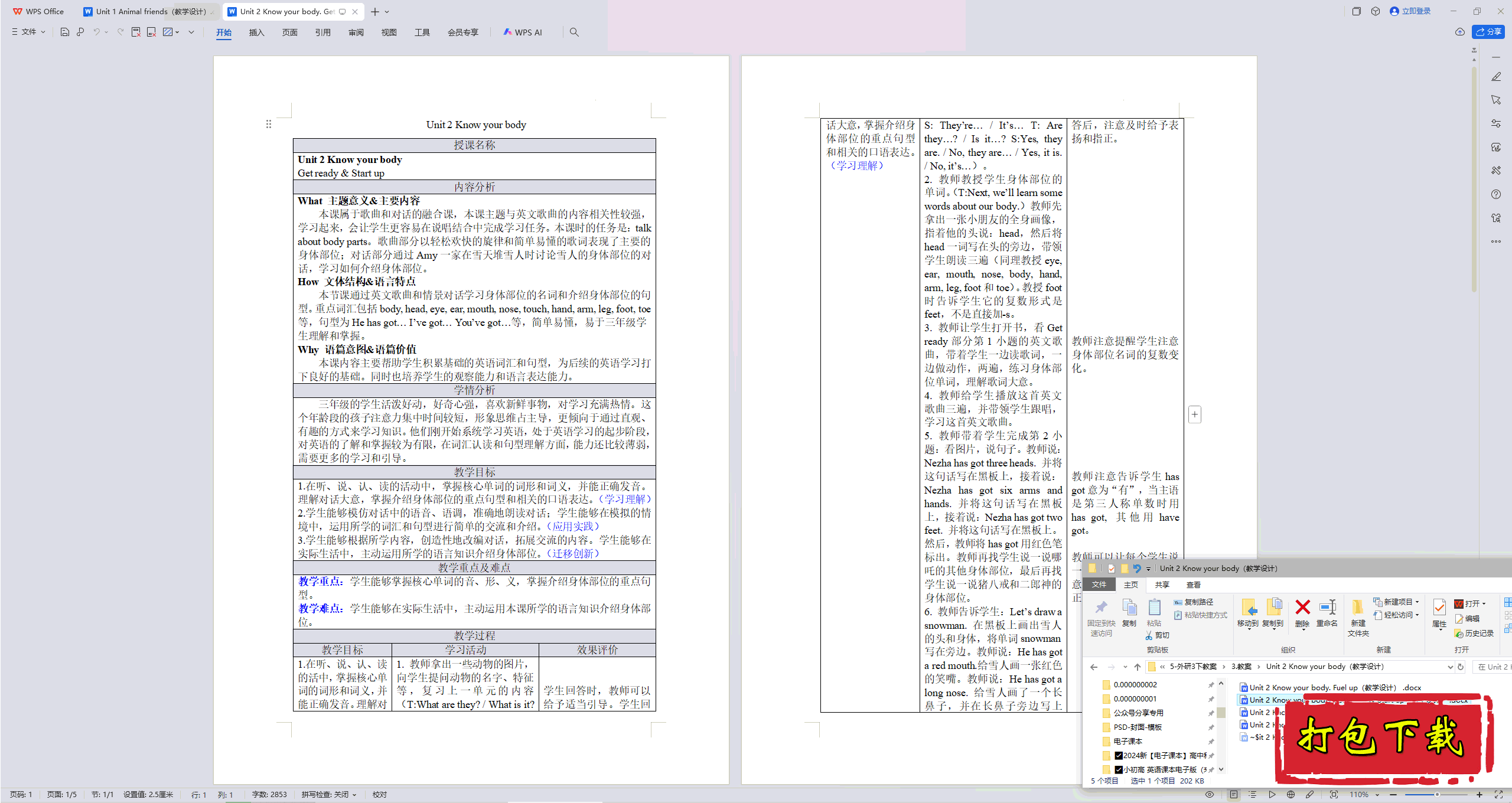Click the zoom slider handle
Image resolution: width=1512 pixels, height=803 pixels.
click(x=1437, y=795)
